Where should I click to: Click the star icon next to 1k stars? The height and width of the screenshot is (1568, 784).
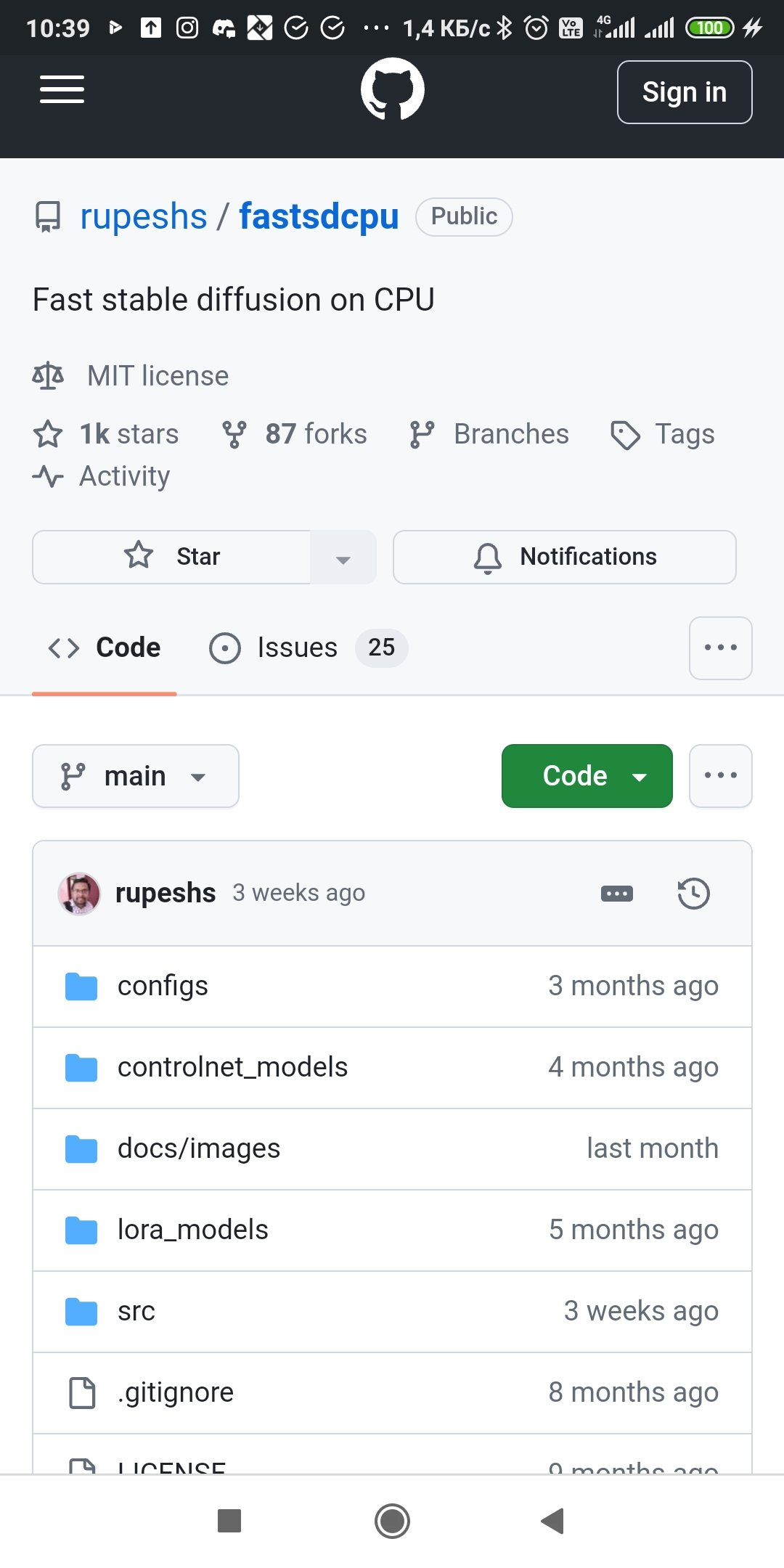click(x=48, y=434)
